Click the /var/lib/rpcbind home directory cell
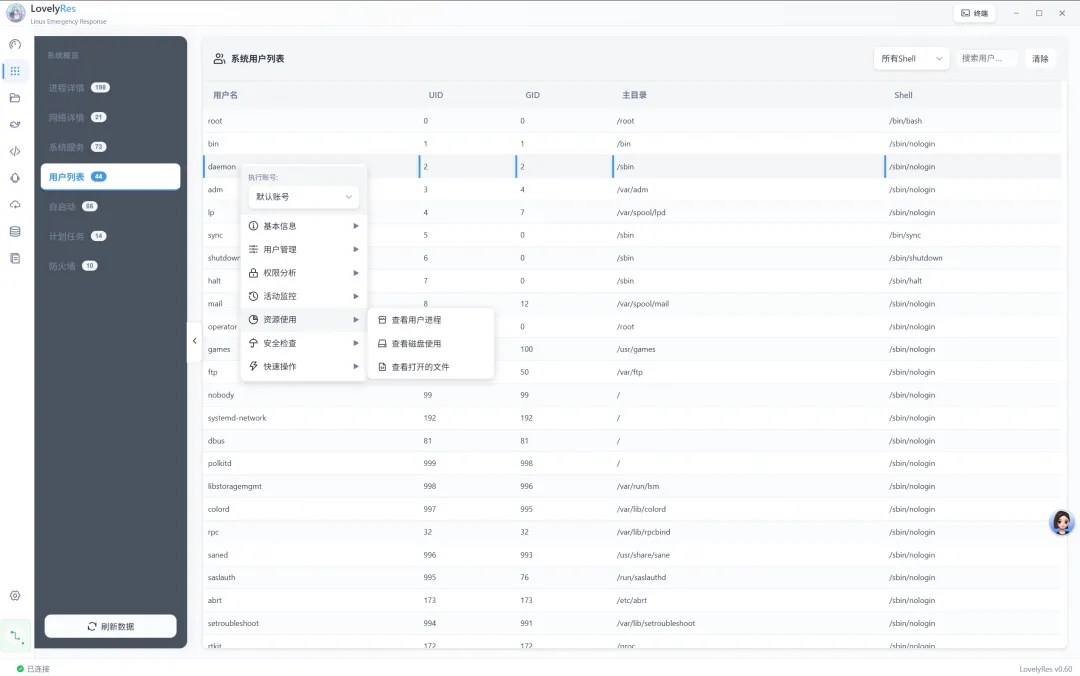Screen dimensions: 1080x676 click(643, 532)
